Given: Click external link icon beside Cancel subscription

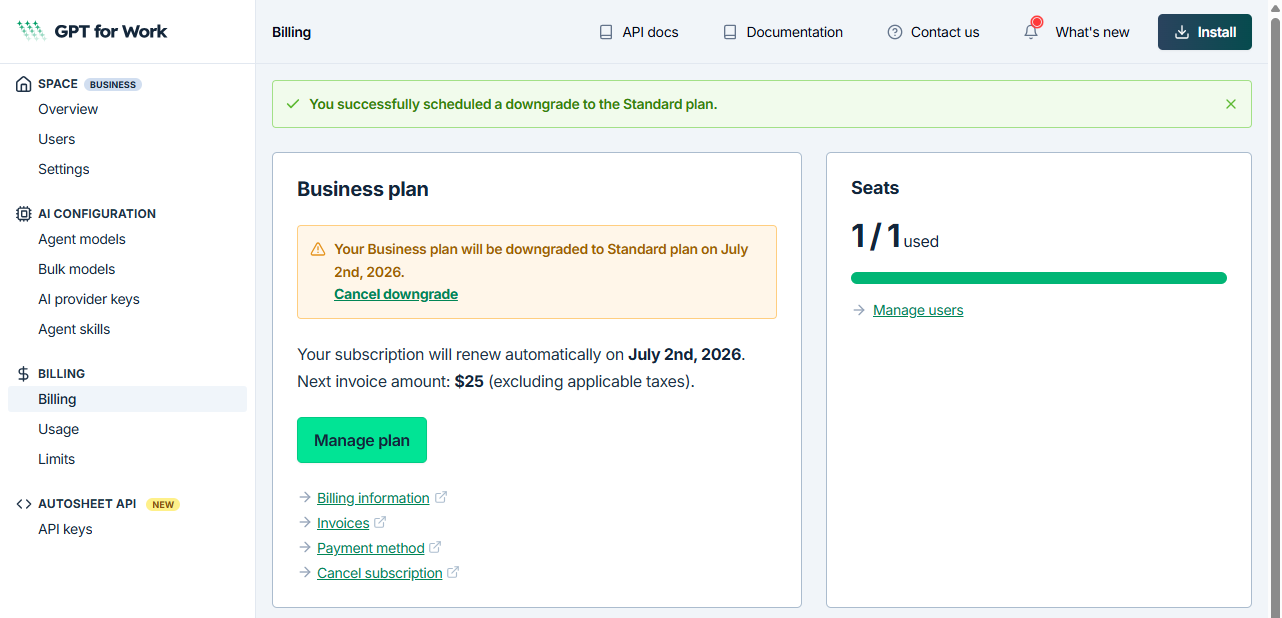Looking at the screenshot, I should click(453, 572).
